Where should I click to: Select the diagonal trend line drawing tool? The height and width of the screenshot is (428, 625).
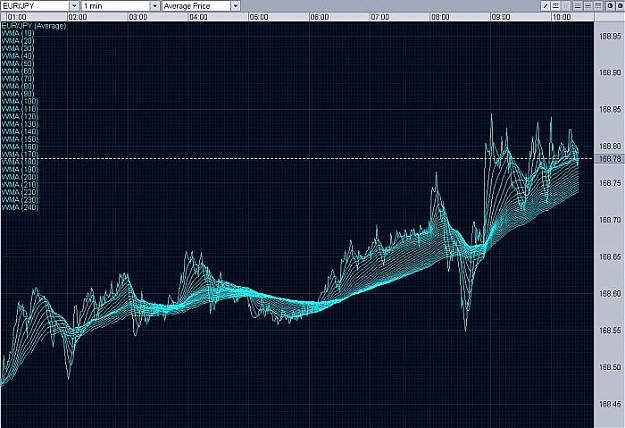pyautogui.click(x=545, y=6)
